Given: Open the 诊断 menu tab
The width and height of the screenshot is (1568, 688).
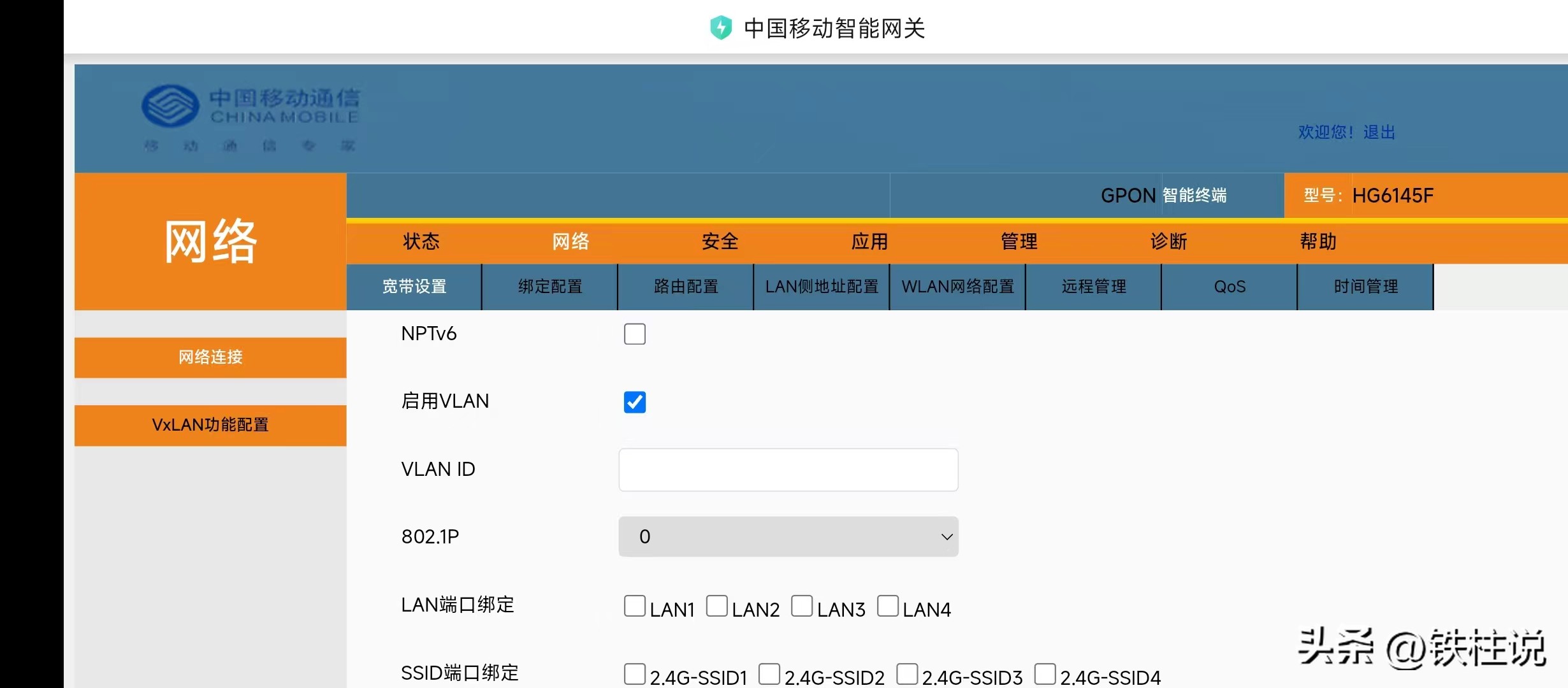Looking at the screenshot, I should (x=1168, y=242).
